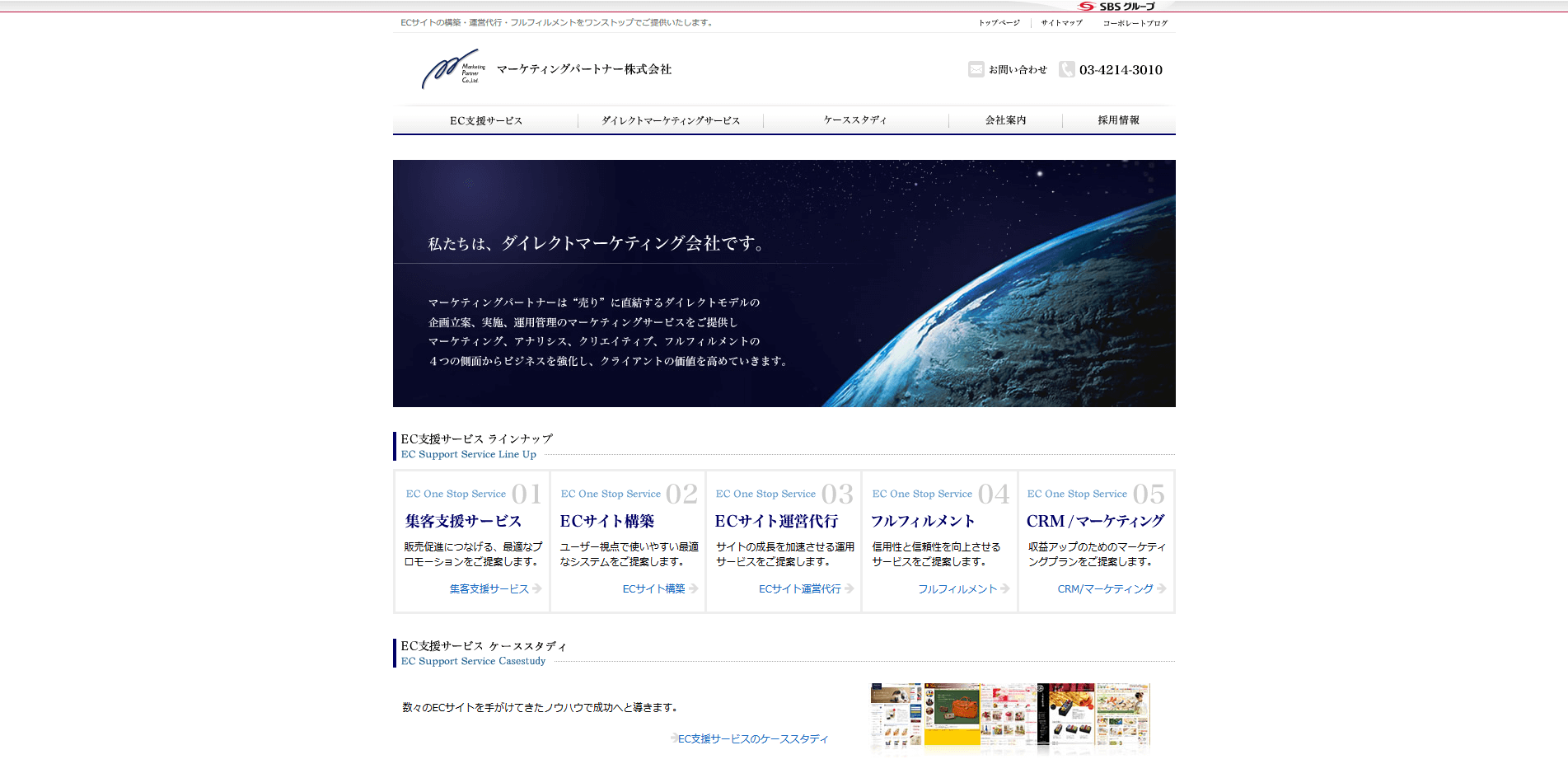
Task: Click the "EC Support Service Casestudy" subtitle
Action: click(473, 661)
